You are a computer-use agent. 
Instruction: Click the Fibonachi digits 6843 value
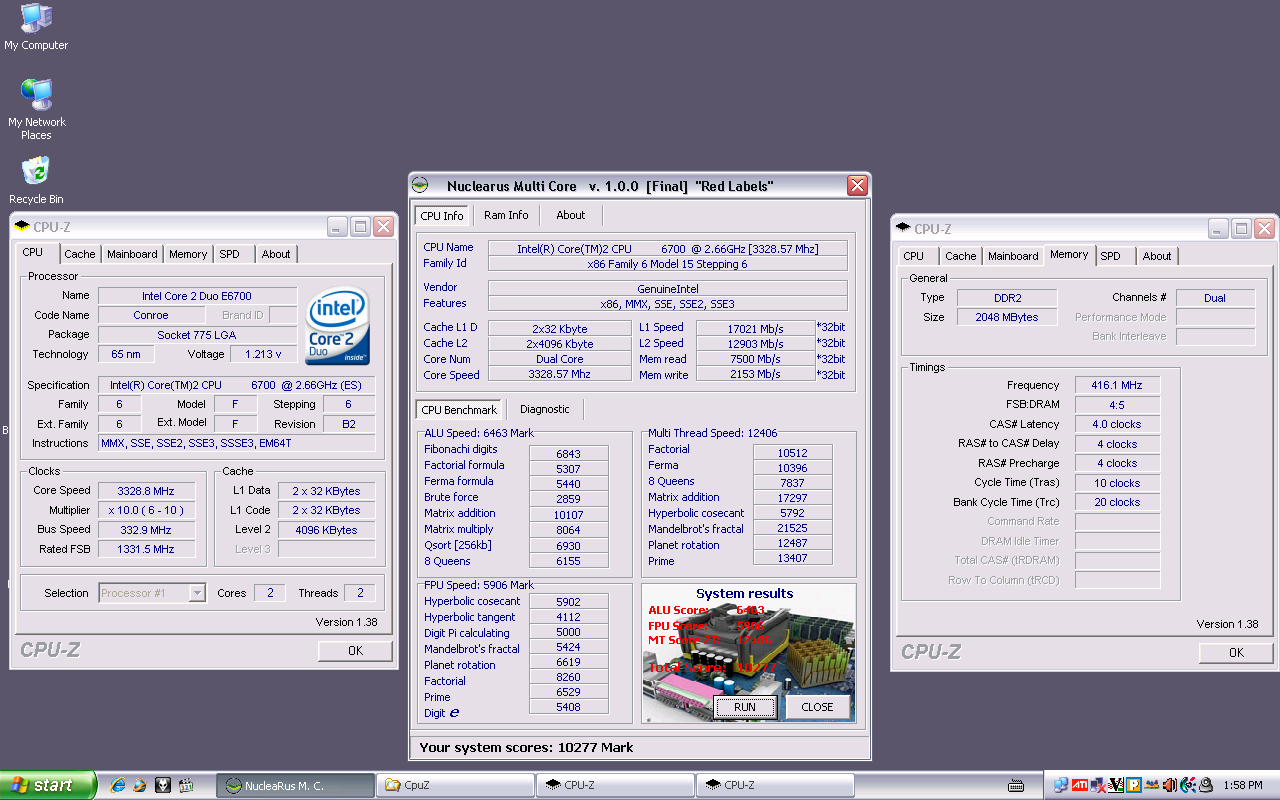click(568, 454)
